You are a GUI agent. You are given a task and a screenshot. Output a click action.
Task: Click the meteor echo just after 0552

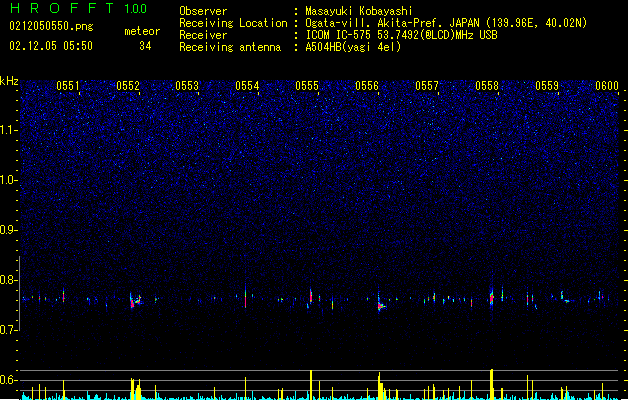[x=136, y=301]
